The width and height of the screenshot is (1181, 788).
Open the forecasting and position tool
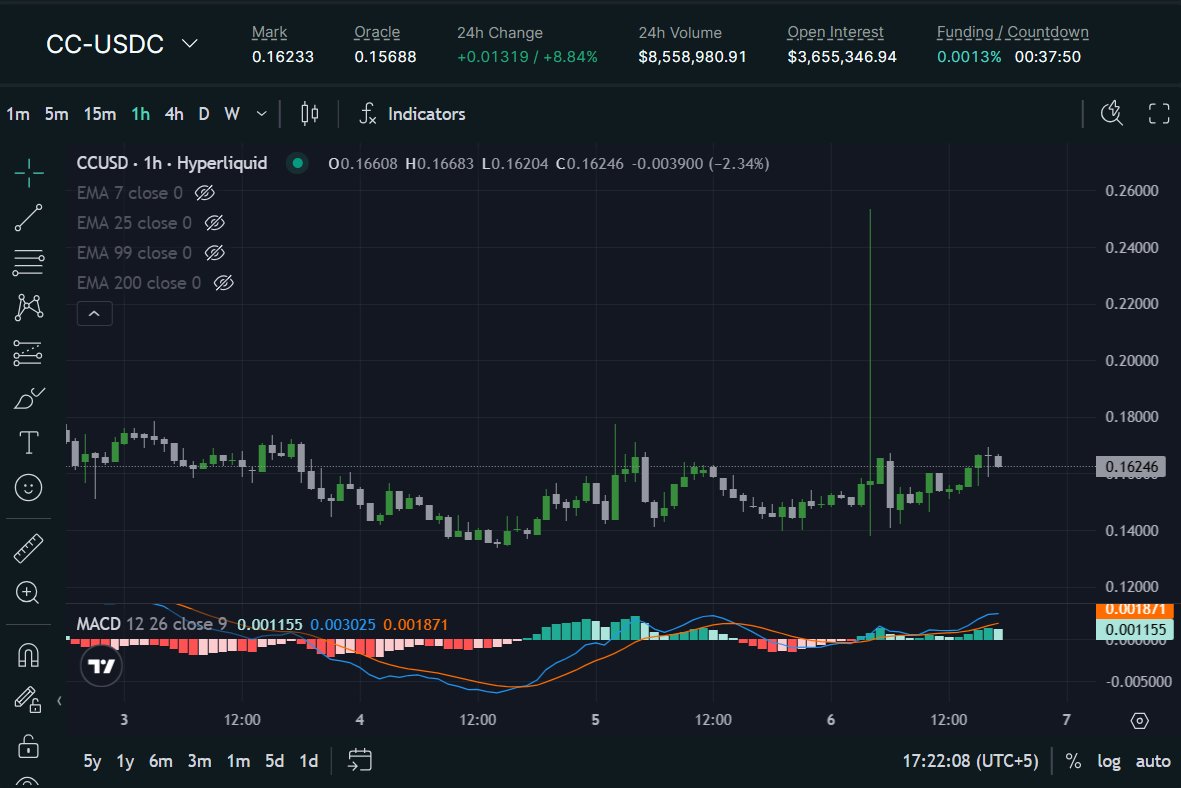pos(29,353)
